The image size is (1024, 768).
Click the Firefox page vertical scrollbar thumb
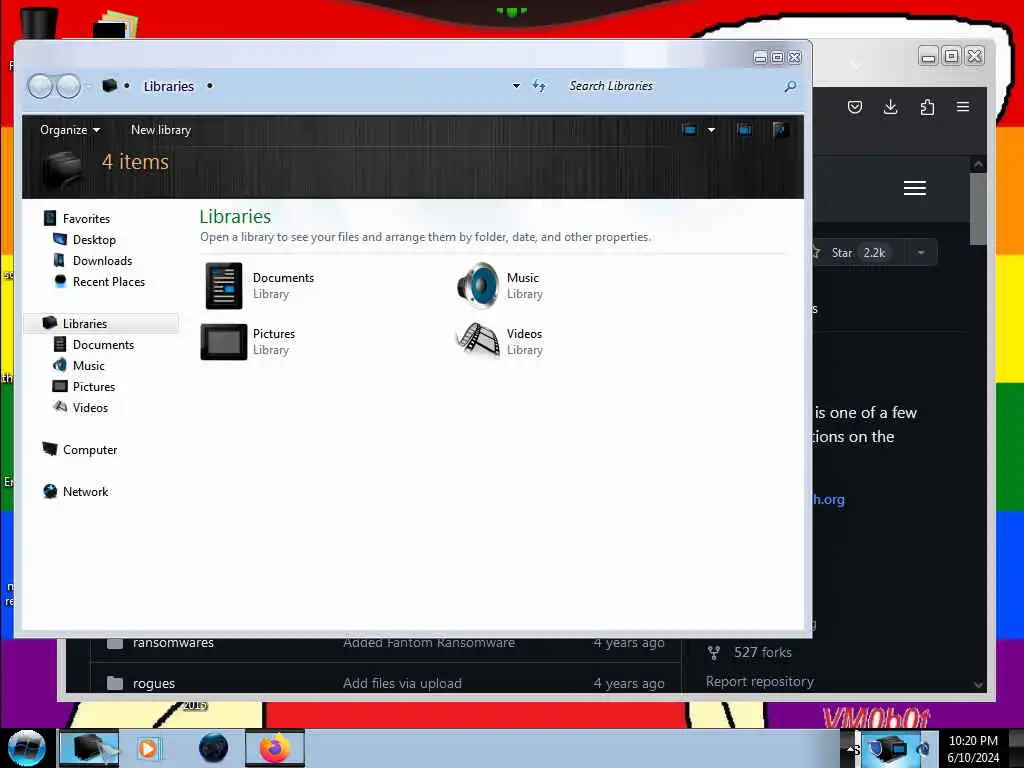pos(978,209)
